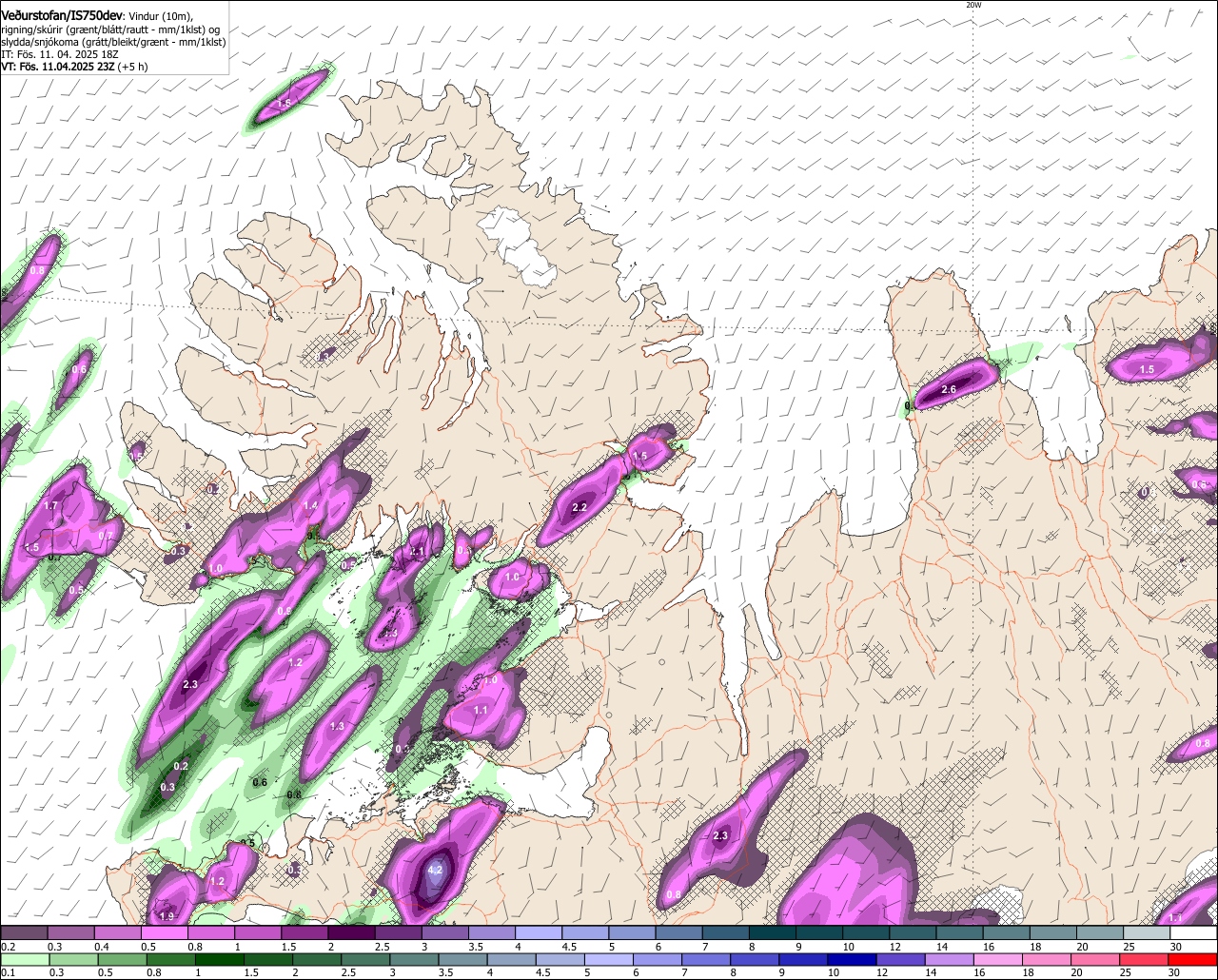Viewport: 1218px width, 980px height.
Task: Click the "4.2" precipitation value on the map
Action: tap(436, 870)
